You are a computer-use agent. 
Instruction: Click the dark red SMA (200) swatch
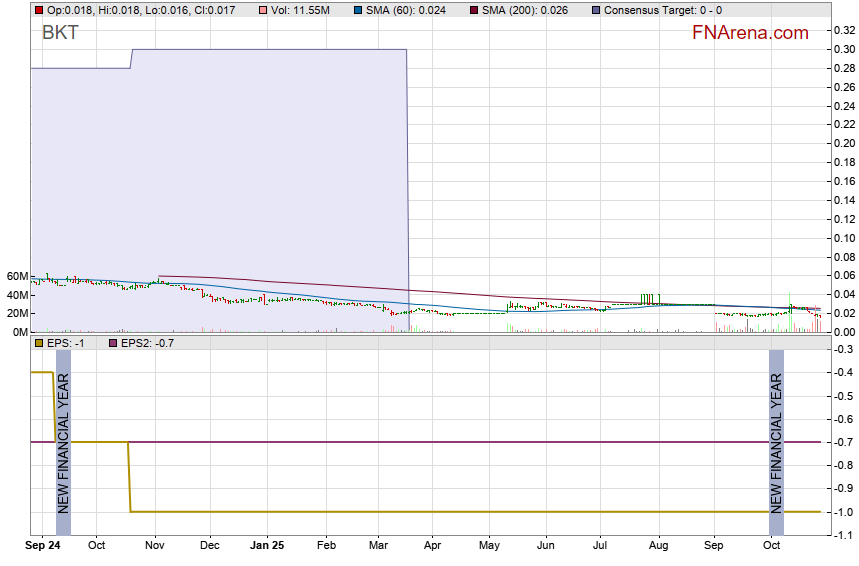tap(476, 10)
